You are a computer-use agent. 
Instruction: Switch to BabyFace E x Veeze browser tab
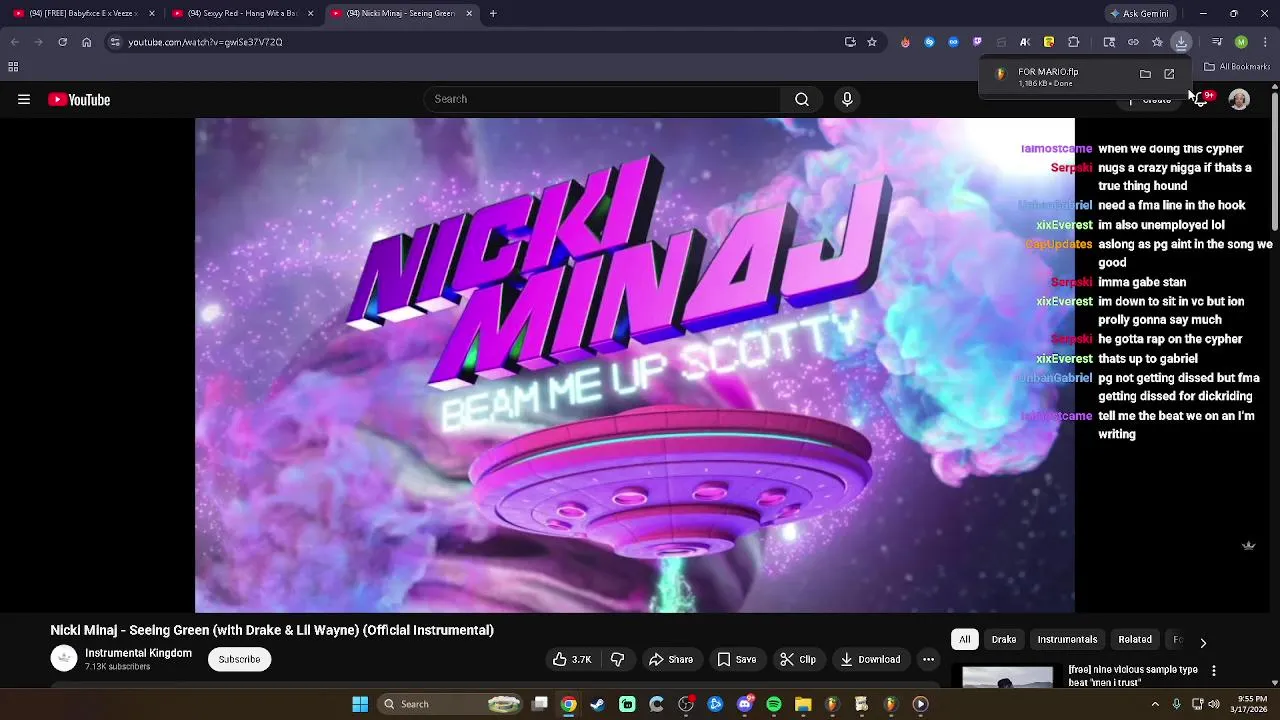click(85, 13)
